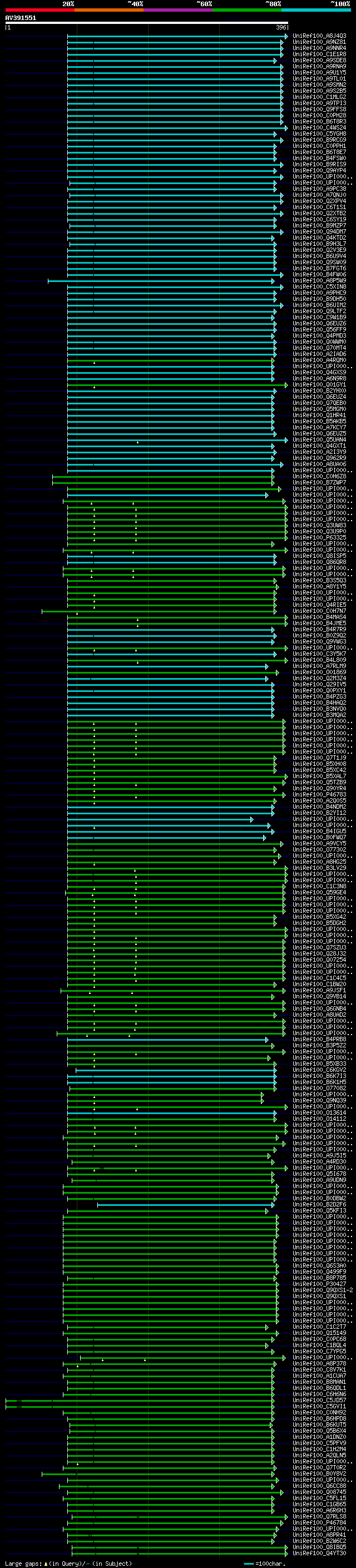Open hit UniRef100_C1MLG2

(319, 97)
